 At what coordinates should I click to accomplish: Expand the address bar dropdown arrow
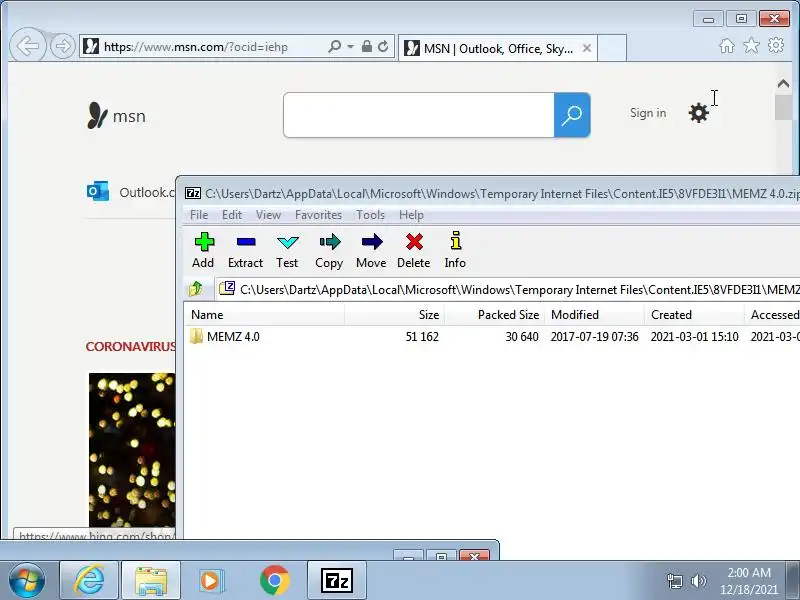click(x=351, y=46)
